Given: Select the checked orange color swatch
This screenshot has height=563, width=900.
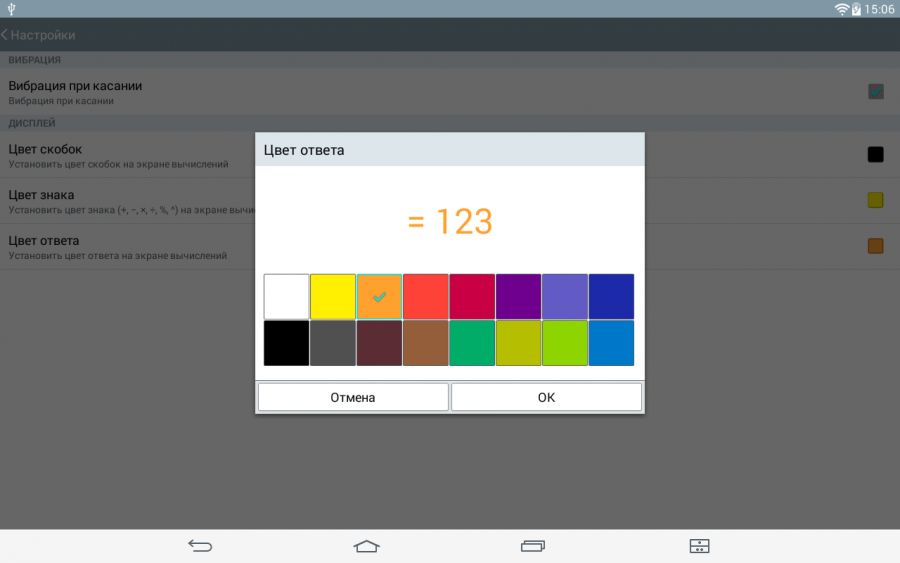Looking at the screenshot, I should (379, 297).
